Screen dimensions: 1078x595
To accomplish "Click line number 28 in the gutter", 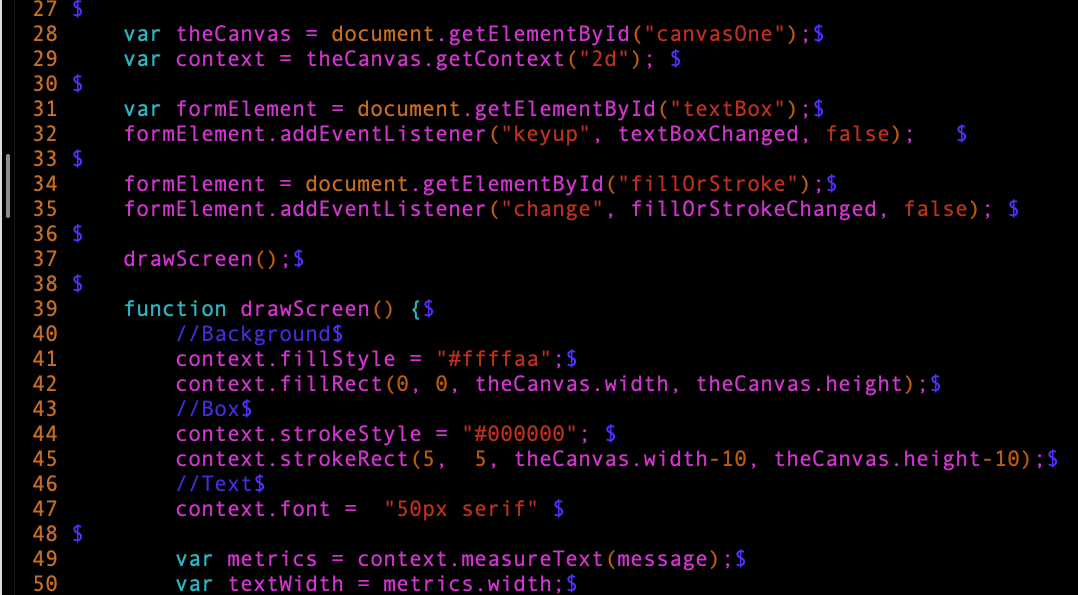I will tap(45, 34).
